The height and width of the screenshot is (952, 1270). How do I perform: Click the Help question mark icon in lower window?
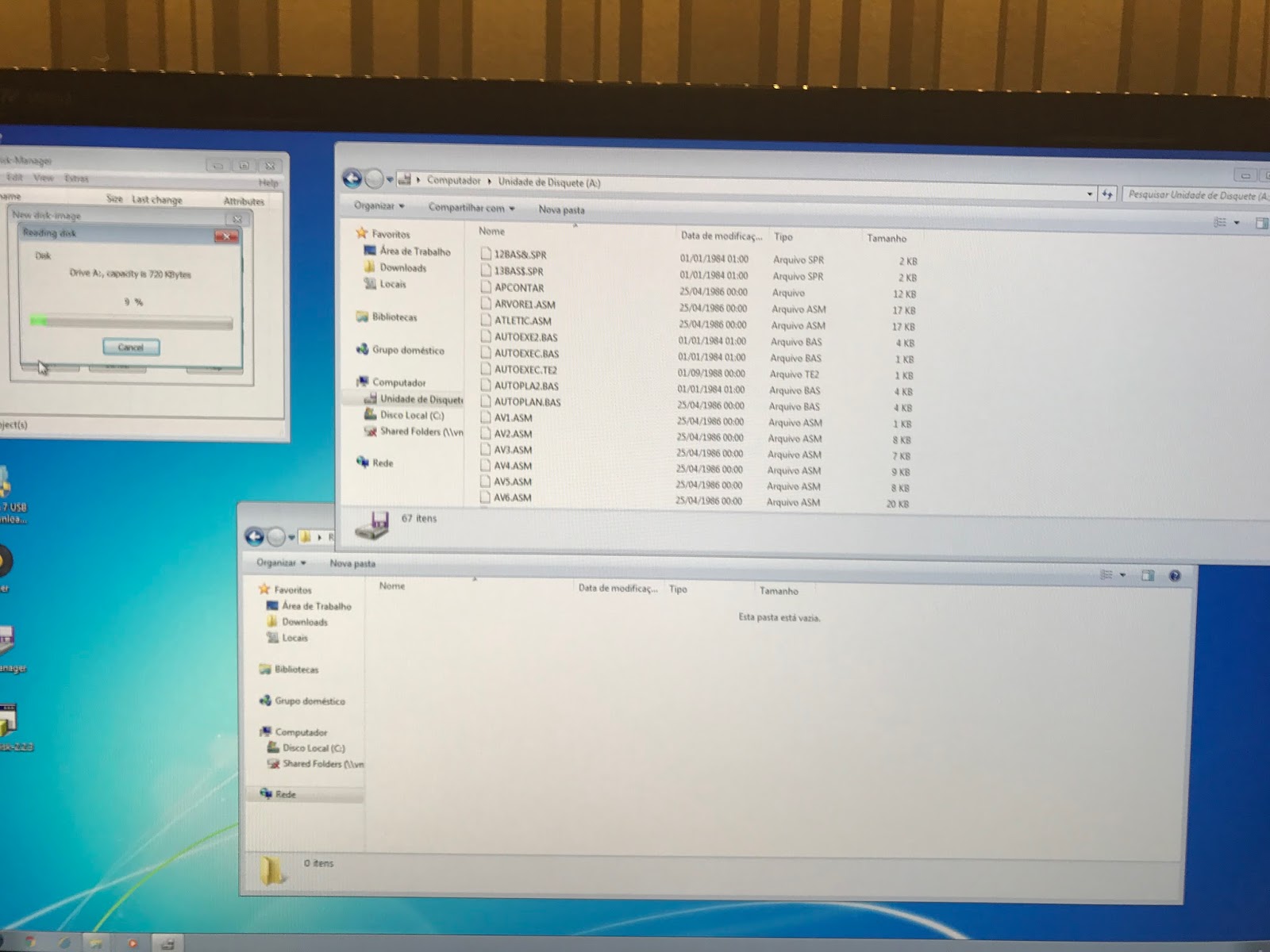coord(1175,576)
